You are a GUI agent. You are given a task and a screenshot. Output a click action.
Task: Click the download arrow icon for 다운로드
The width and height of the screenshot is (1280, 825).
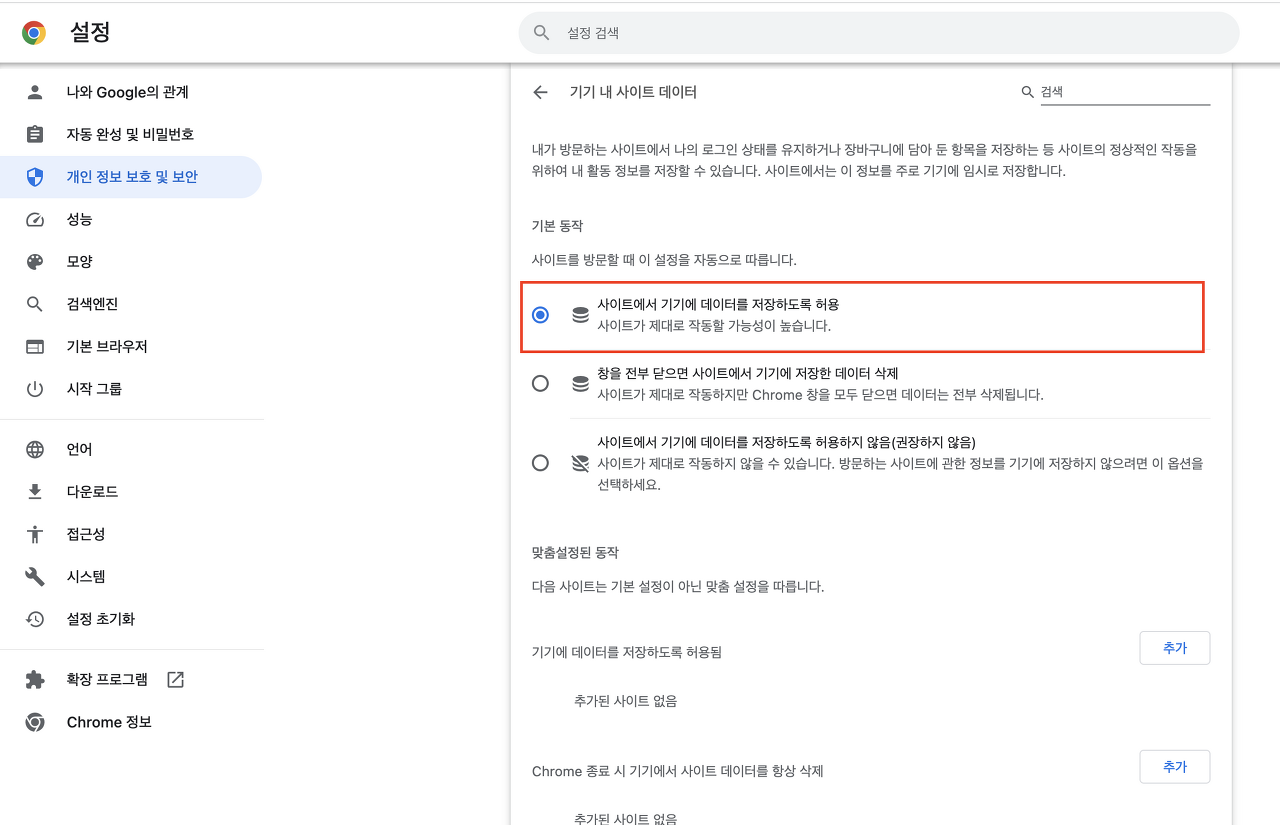(35, 492)
